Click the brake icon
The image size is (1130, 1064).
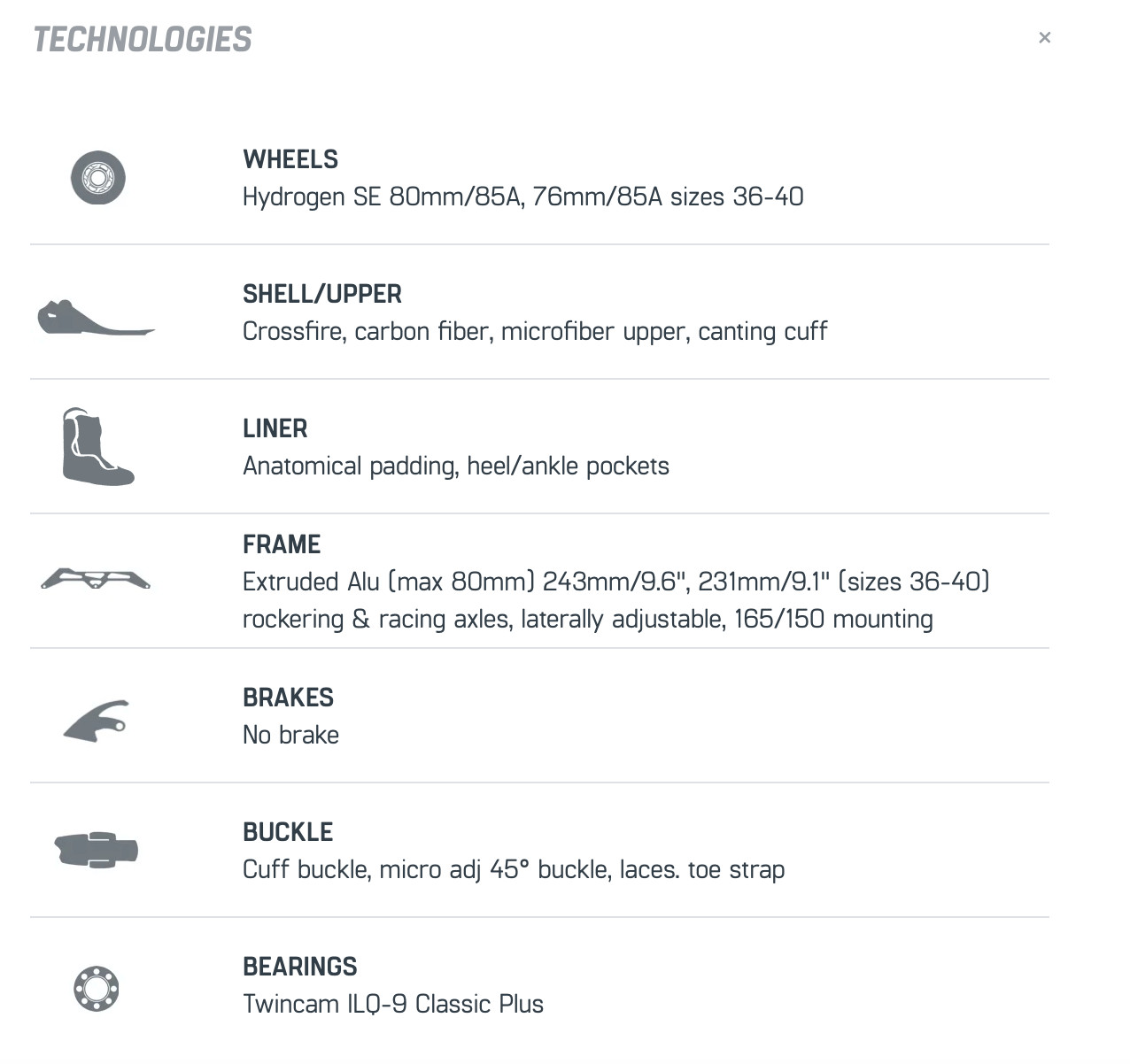pyautogui.click(x=97, y=721)
